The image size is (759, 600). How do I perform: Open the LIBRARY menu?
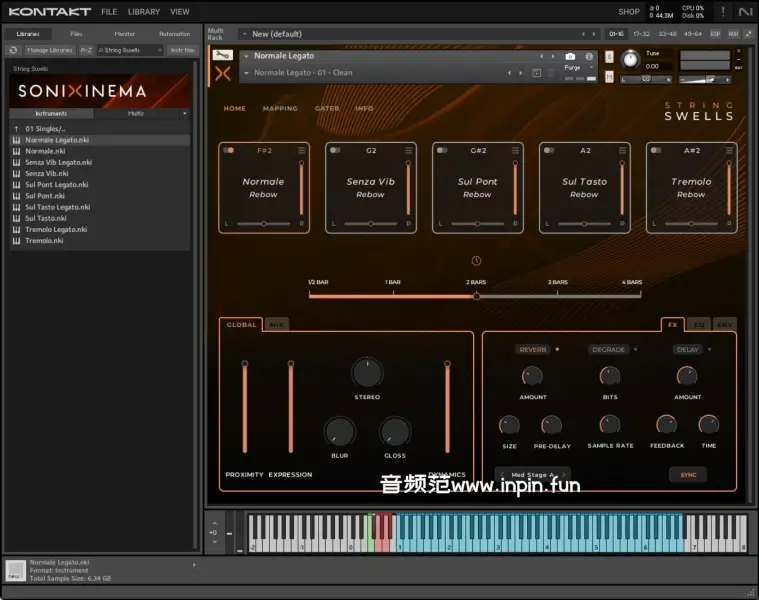click(x=143, y=12)
